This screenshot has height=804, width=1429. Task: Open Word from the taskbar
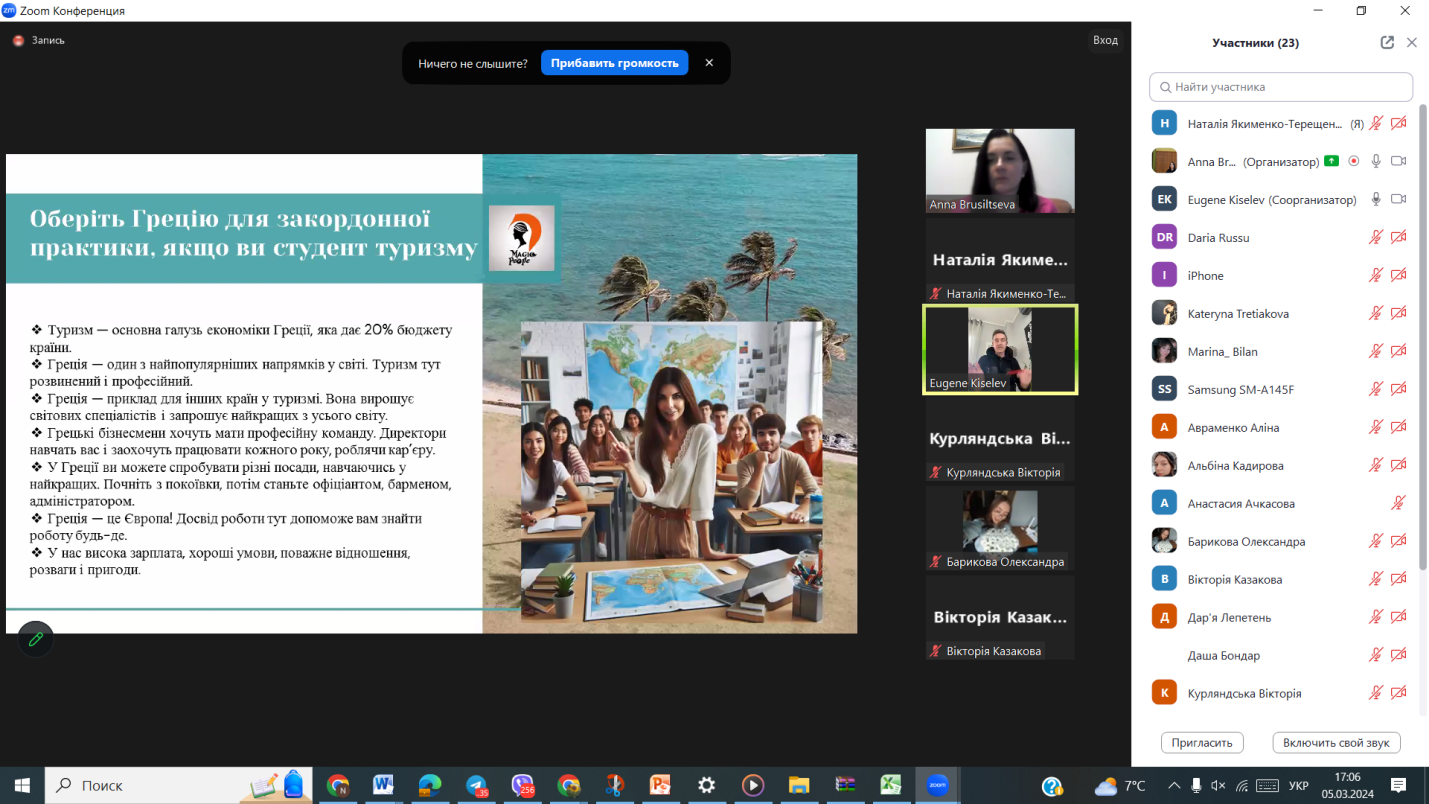[383, 785]
